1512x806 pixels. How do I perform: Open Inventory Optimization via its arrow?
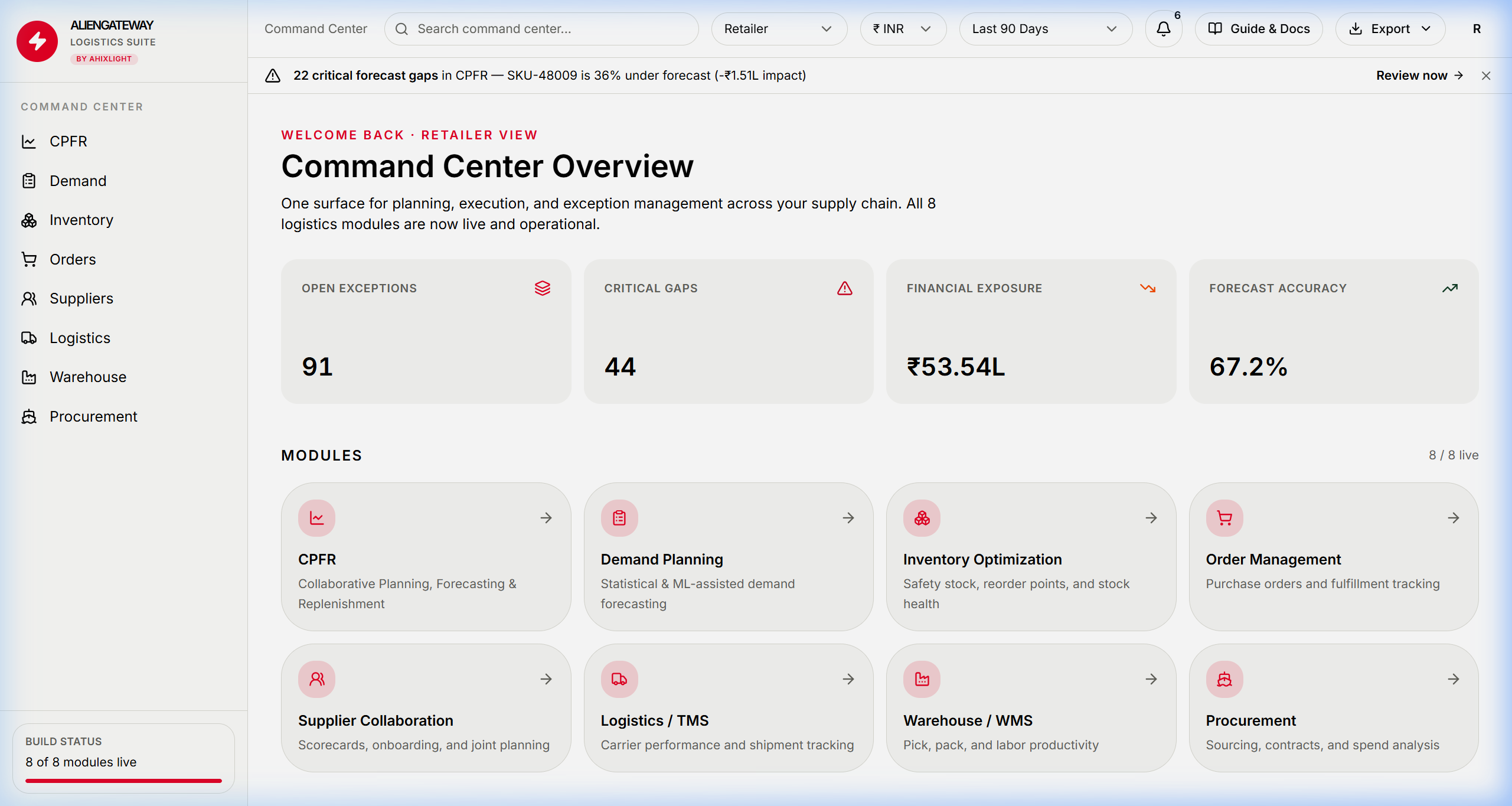point(1151,518)
